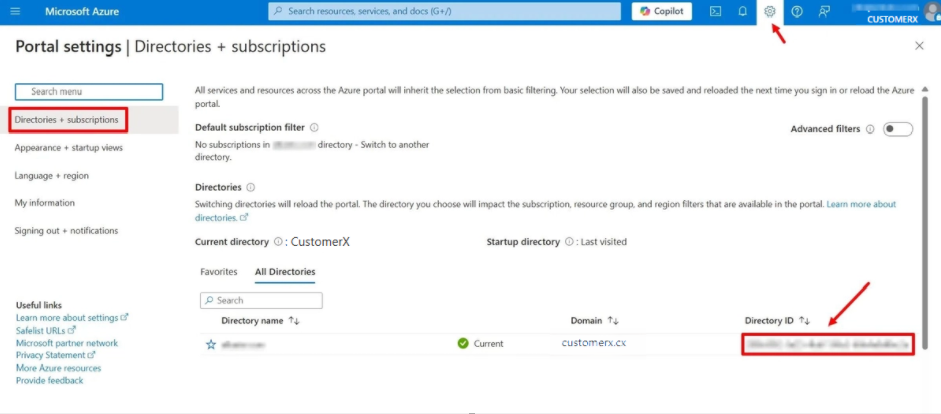Image resolution: width=941 pixels, height=414 pixels.
Task: Open the notifications bell
Action: click(742, 11)
